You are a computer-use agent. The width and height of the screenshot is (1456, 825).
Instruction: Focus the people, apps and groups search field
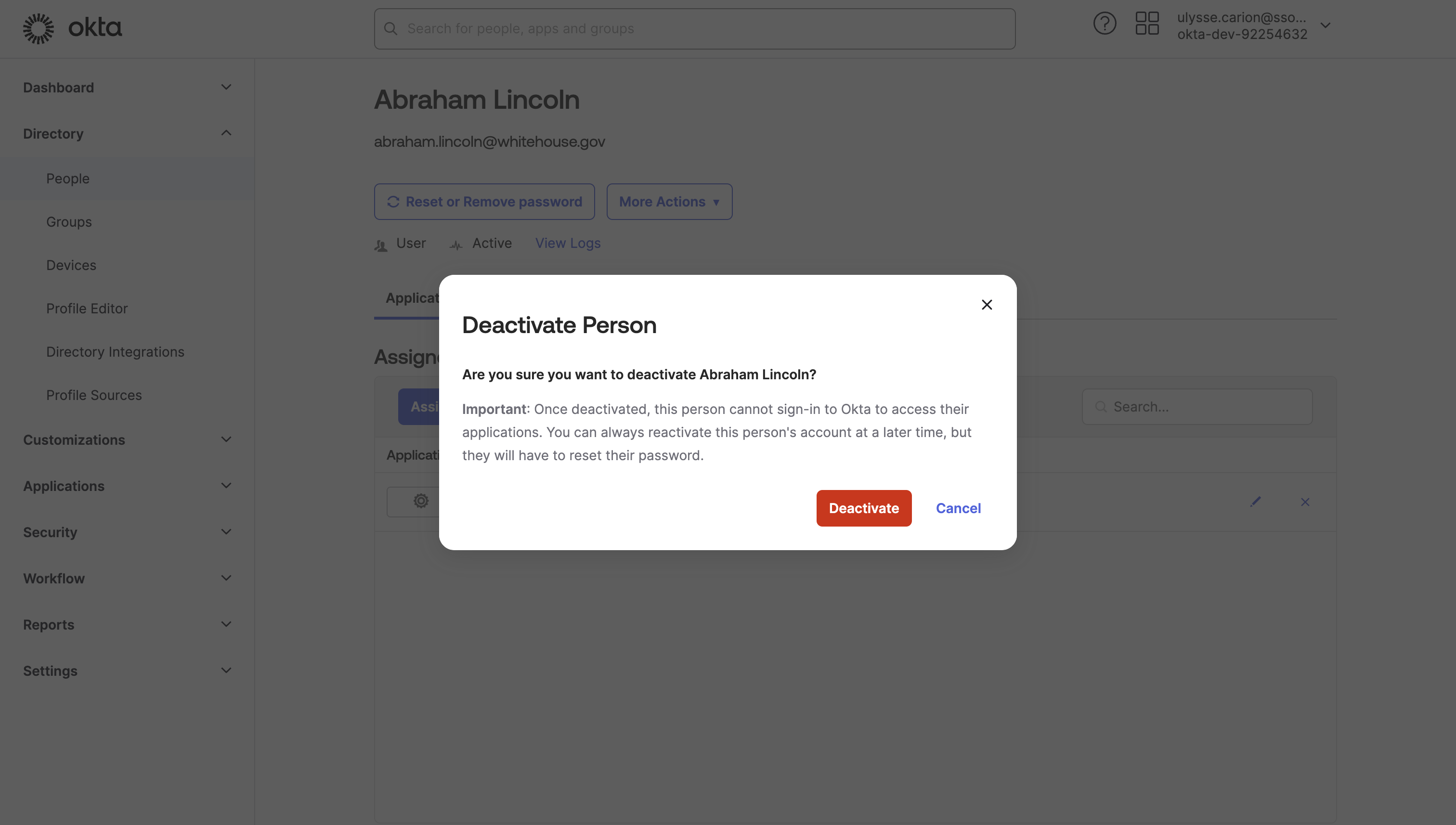(x=694, y=29)
